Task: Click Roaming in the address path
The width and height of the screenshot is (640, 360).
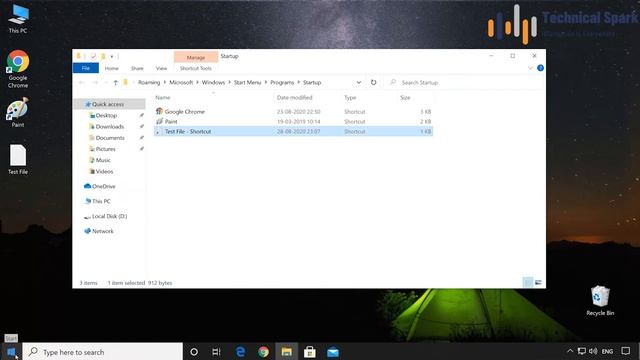Action: point(149,82)
